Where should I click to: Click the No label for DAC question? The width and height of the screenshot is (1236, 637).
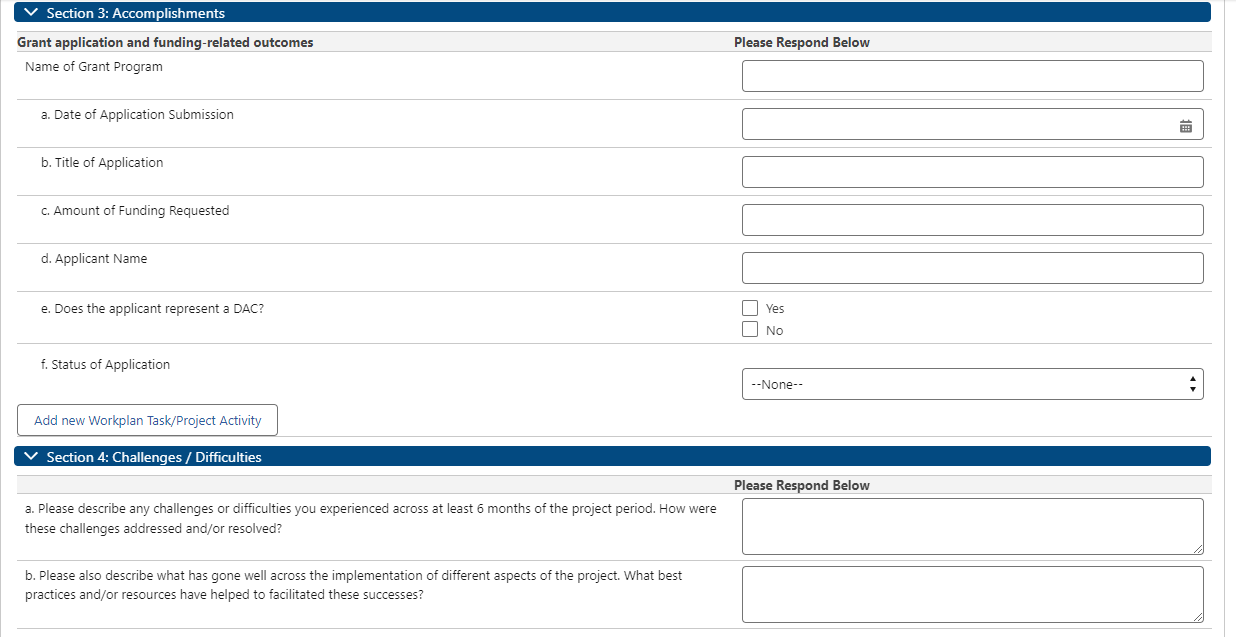tap(774, 331)
